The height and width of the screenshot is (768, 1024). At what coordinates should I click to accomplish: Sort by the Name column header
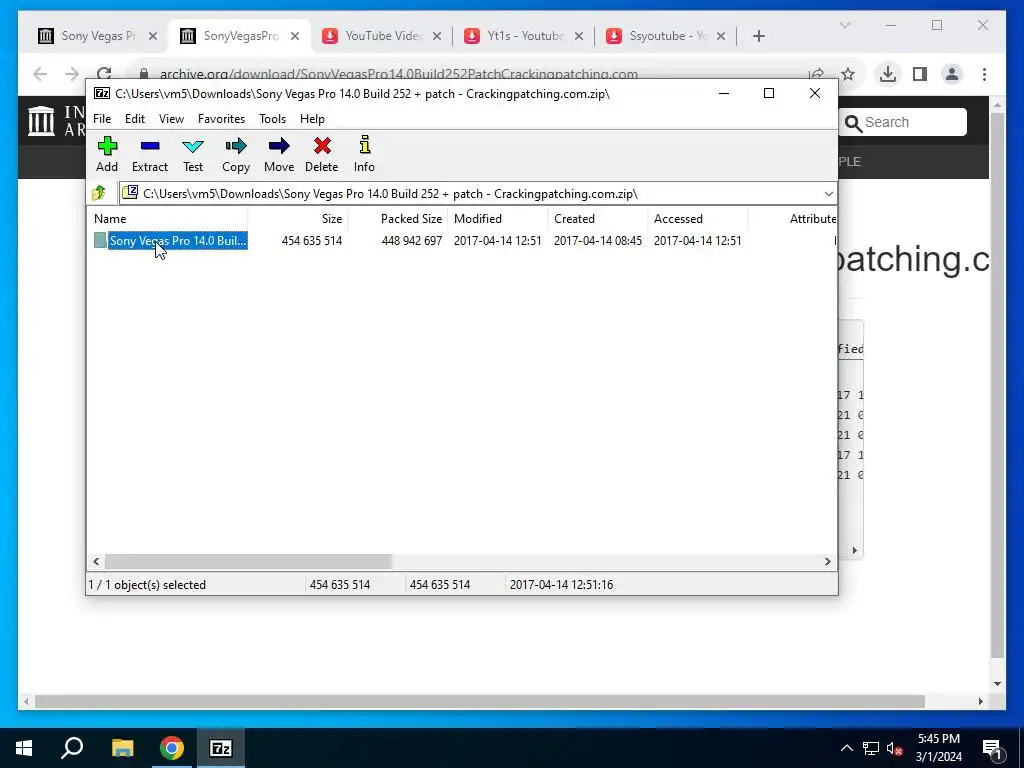coord(167,219)
